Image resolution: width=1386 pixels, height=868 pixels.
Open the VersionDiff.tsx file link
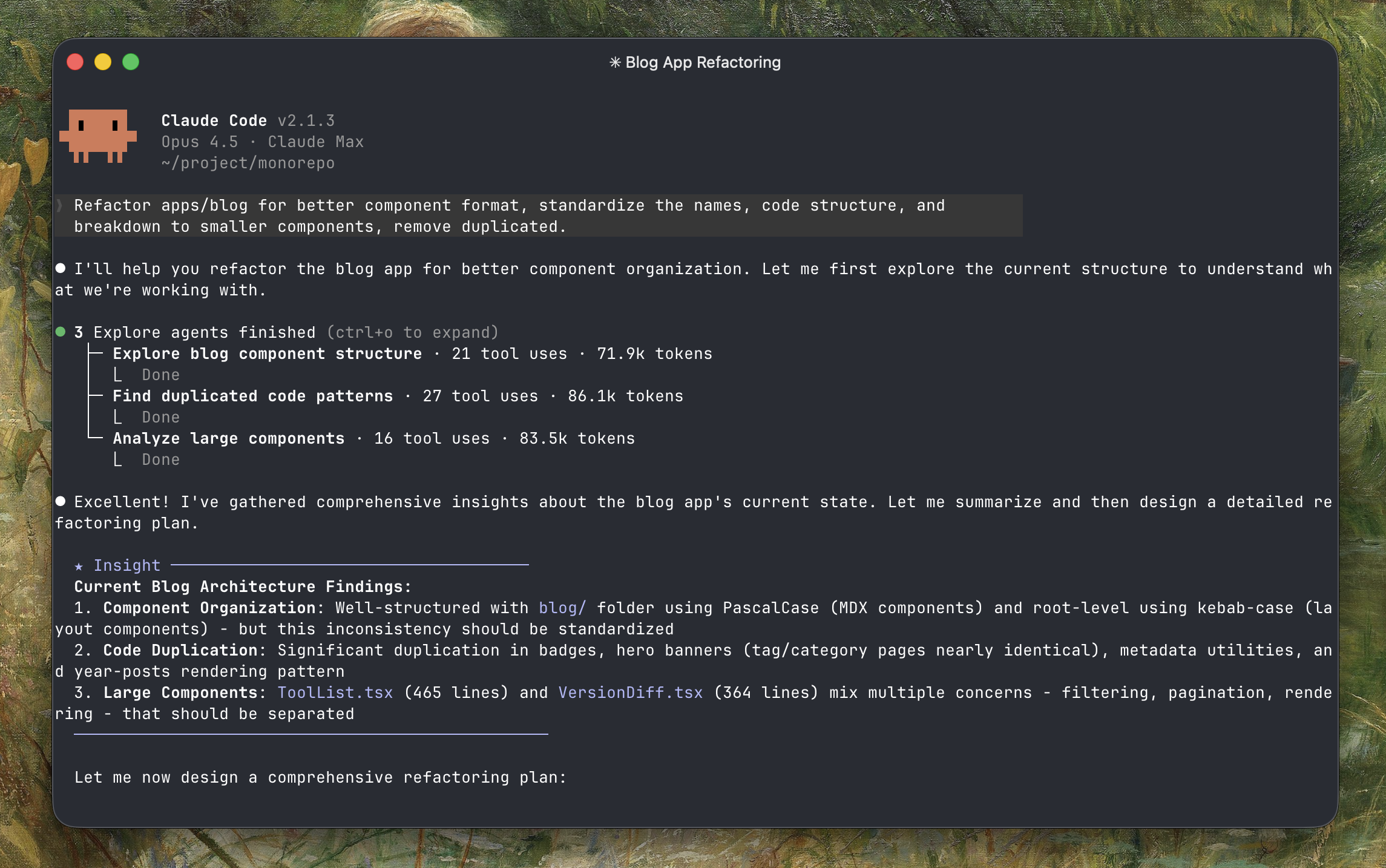(630, 692)
